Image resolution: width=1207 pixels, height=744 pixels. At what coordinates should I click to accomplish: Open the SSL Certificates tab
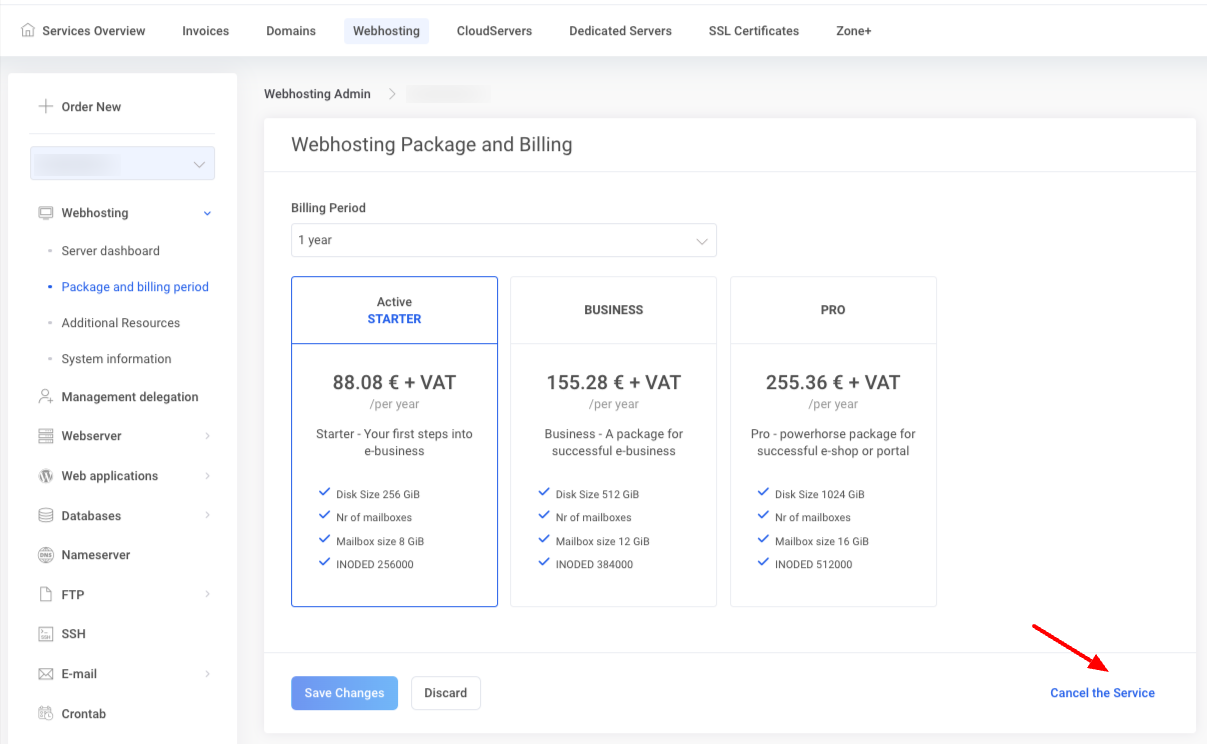[753, 31]
